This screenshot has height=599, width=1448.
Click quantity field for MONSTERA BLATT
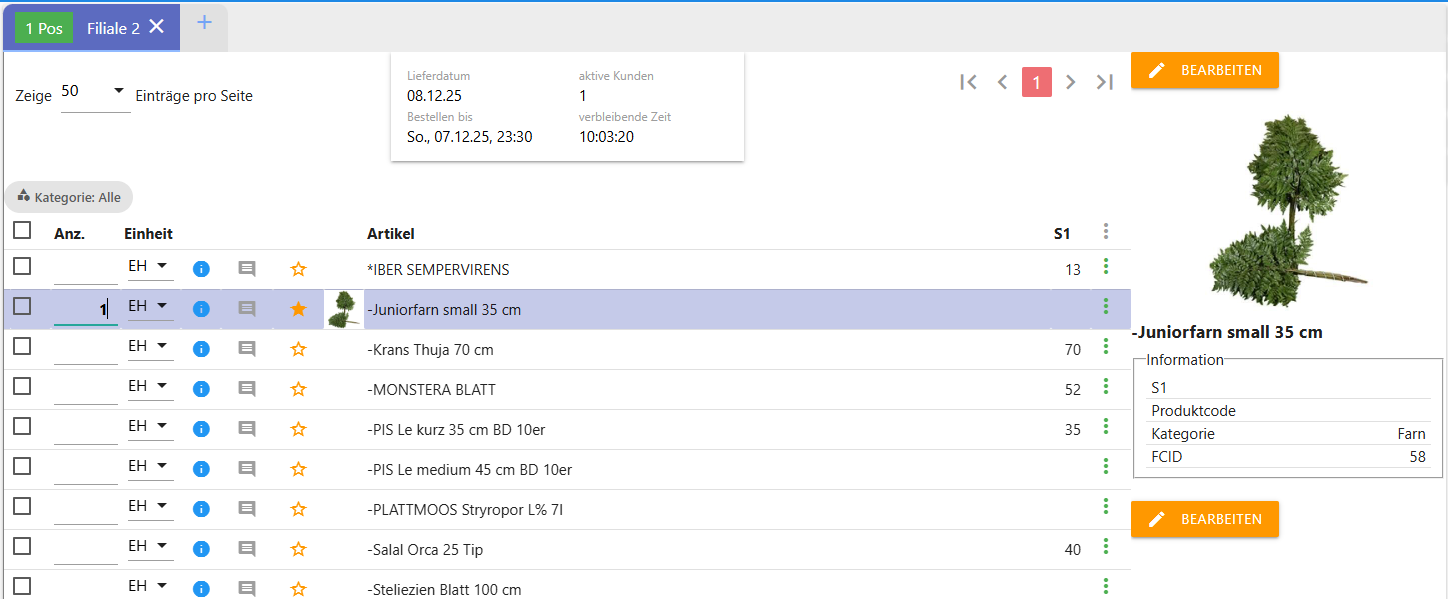coord(85,389)
